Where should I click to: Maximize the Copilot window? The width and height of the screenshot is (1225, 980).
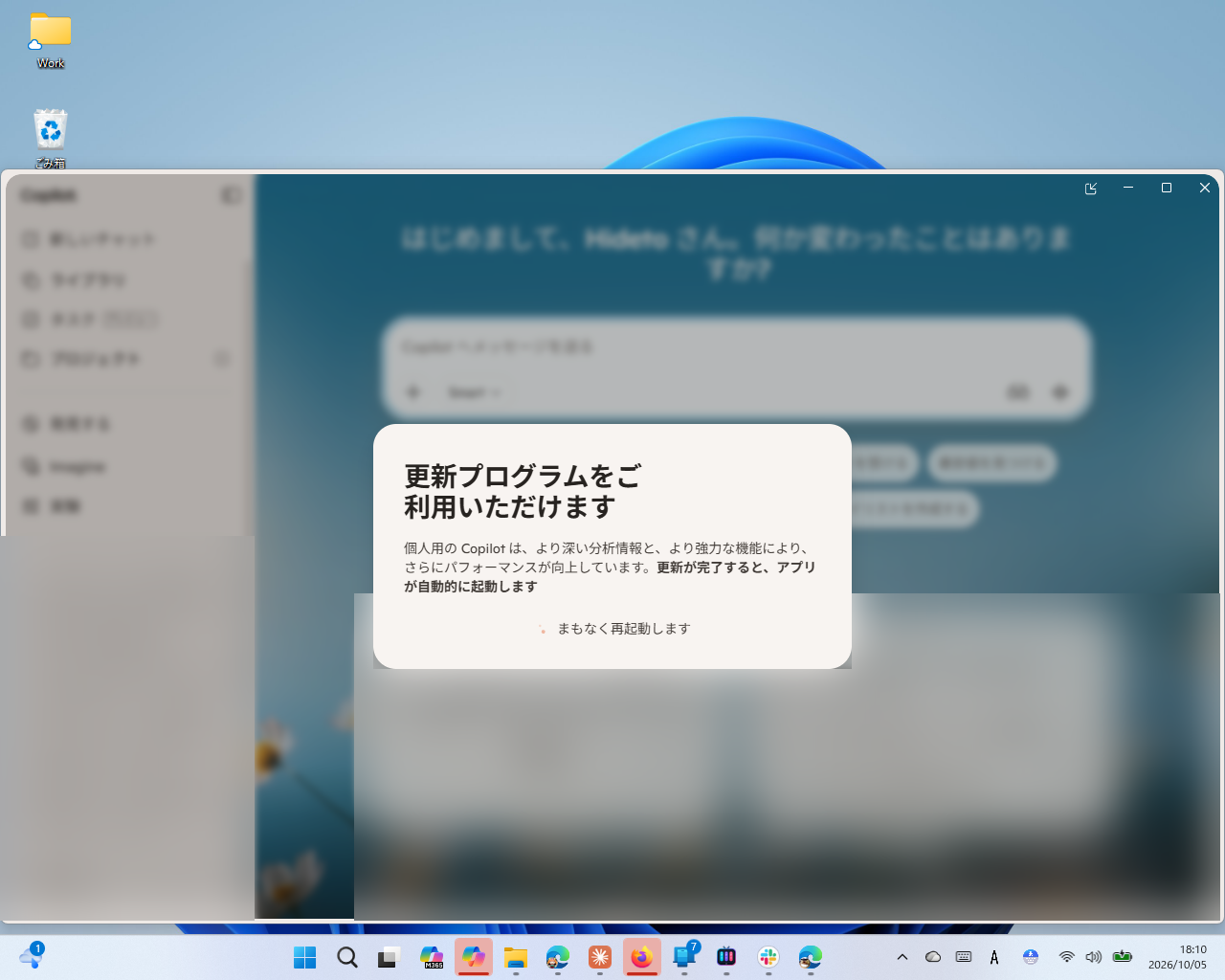pos(1167,188)
